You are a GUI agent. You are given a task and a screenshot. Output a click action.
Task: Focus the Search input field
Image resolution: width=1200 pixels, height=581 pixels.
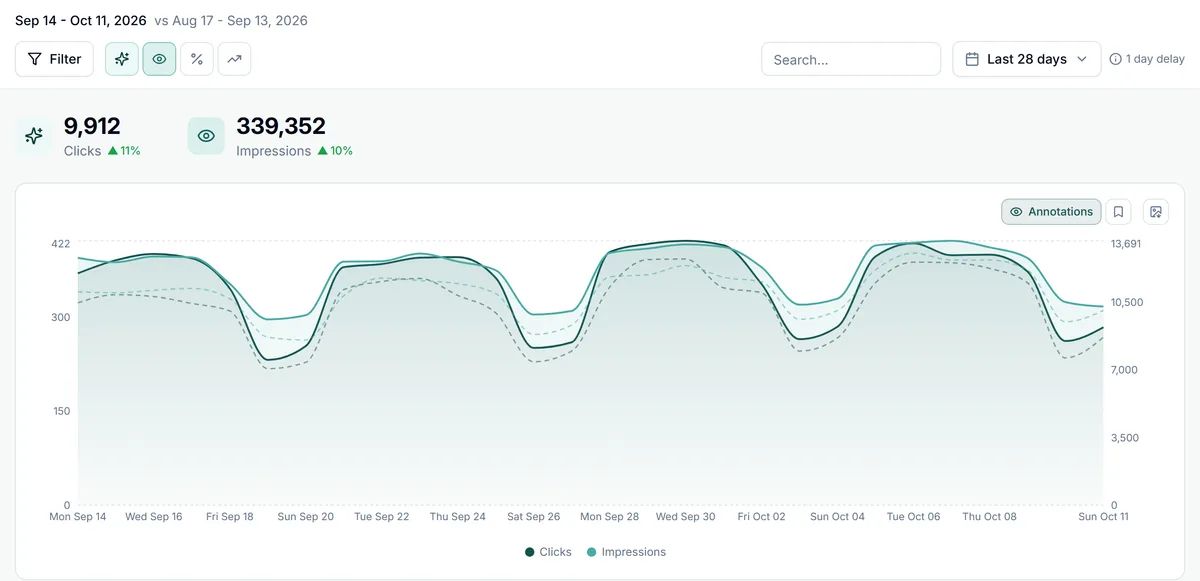pos(851,59)
